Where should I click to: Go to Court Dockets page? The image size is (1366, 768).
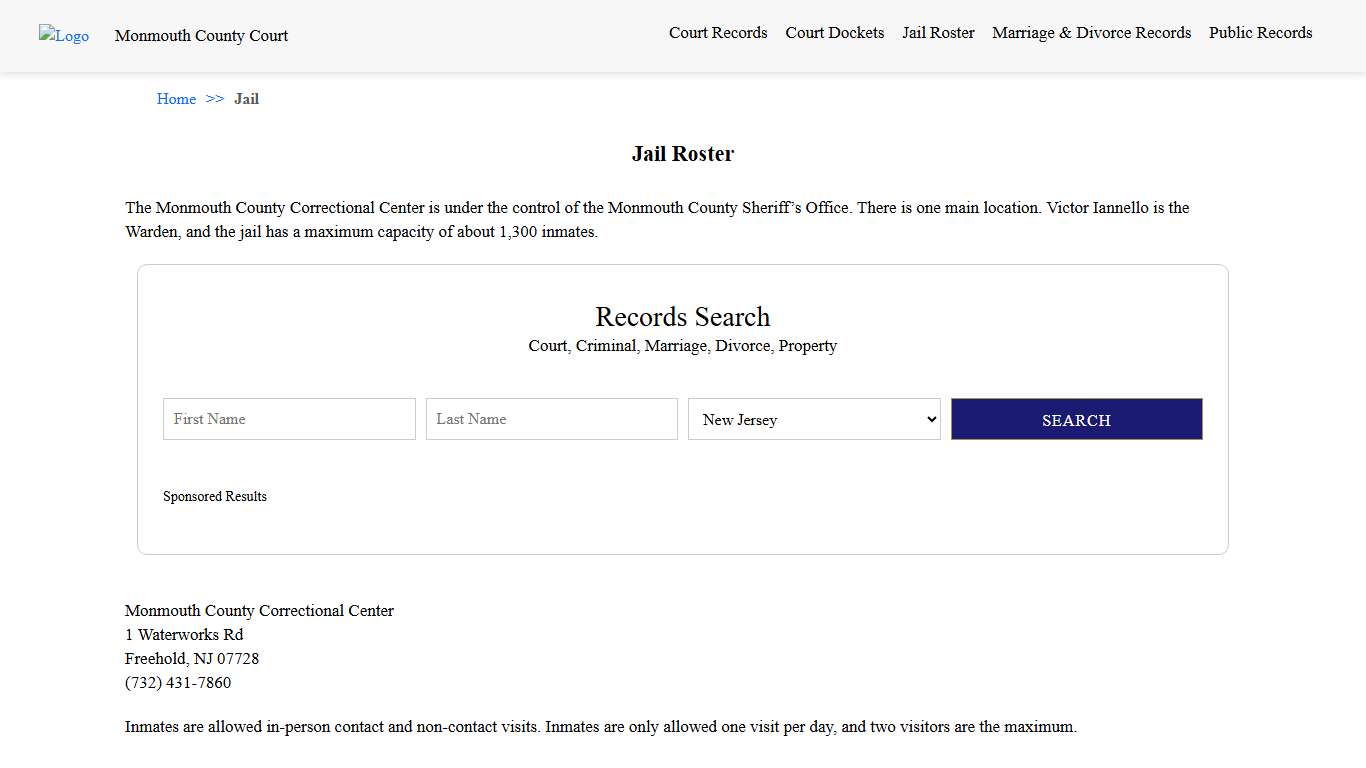pyautogui.click(x=834, y=33)
